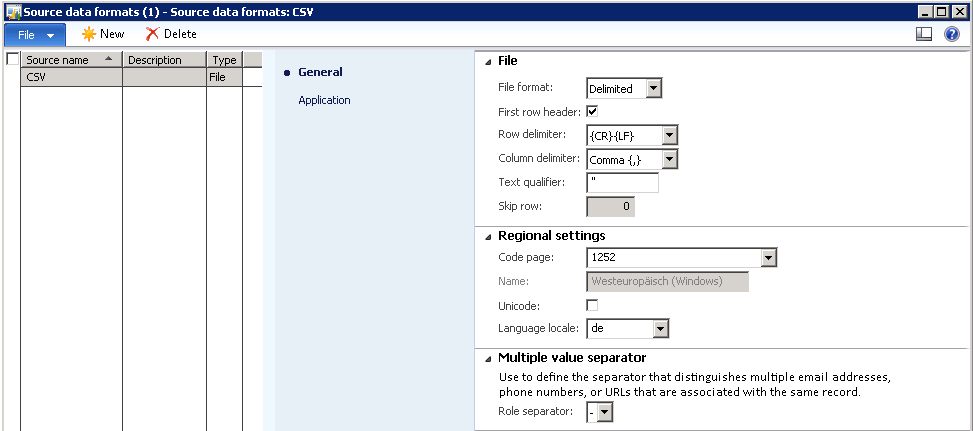Select the File type cell in CSV row
Viewport: 973px width, 431px height.
coord(224,77)
